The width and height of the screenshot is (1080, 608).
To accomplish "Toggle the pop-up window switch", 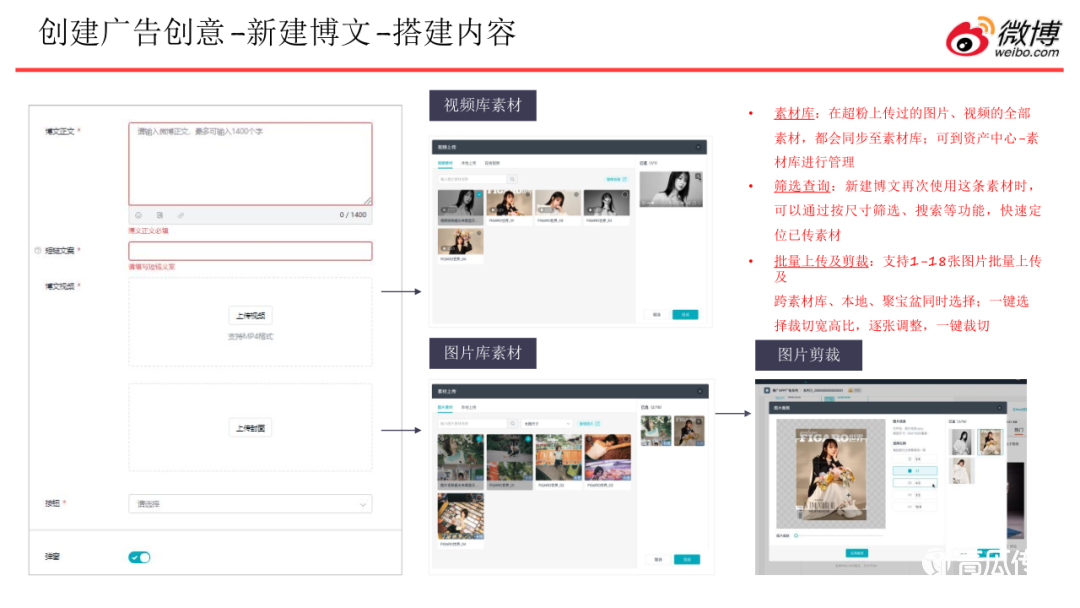I will click(139, 557).
